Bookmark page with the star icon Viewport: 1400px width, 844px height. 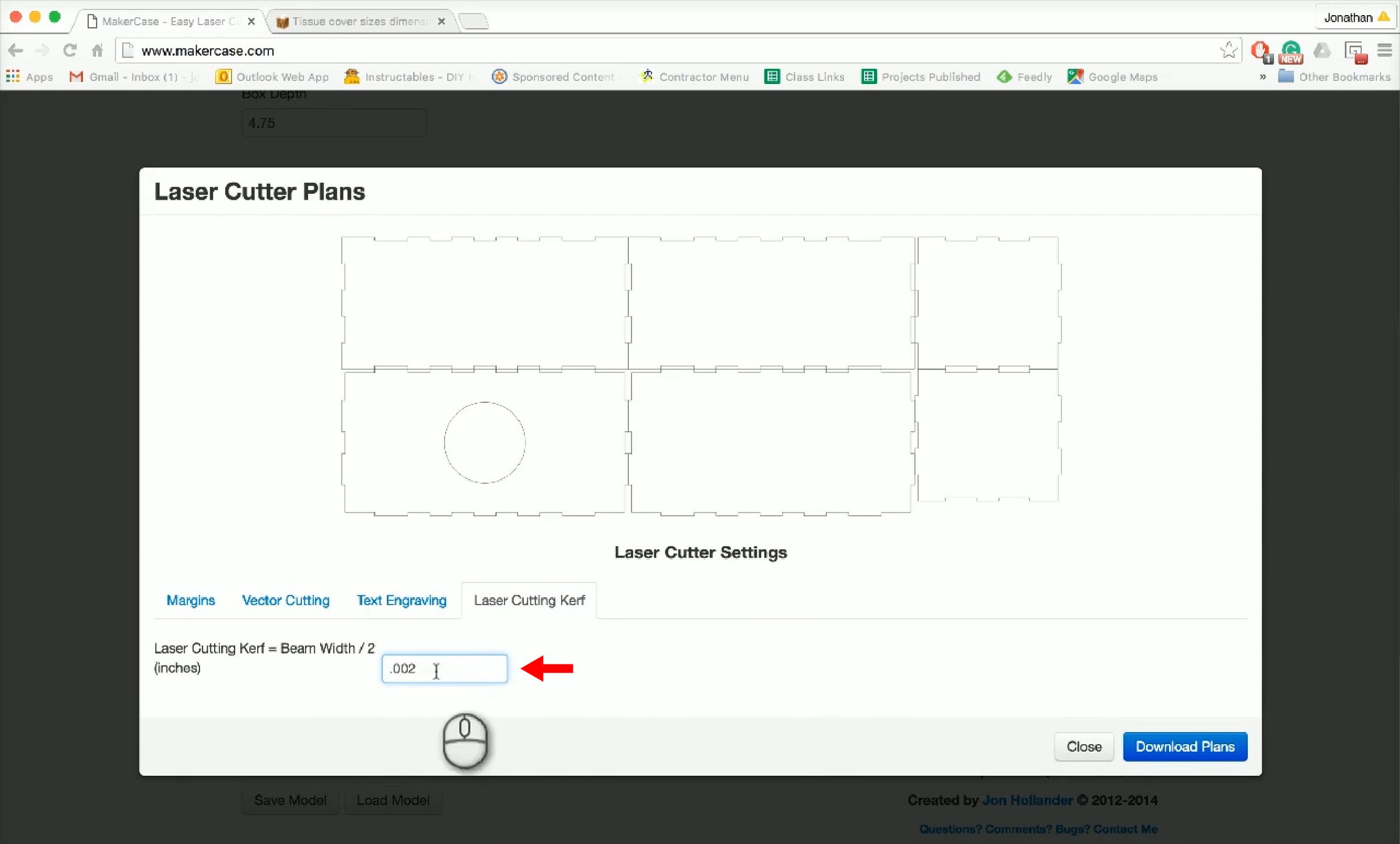pos(1228,51)
